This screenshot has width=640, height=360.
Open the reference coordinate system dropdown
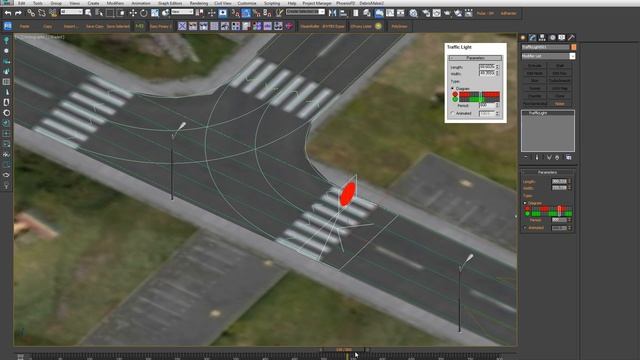click(182, 12)
